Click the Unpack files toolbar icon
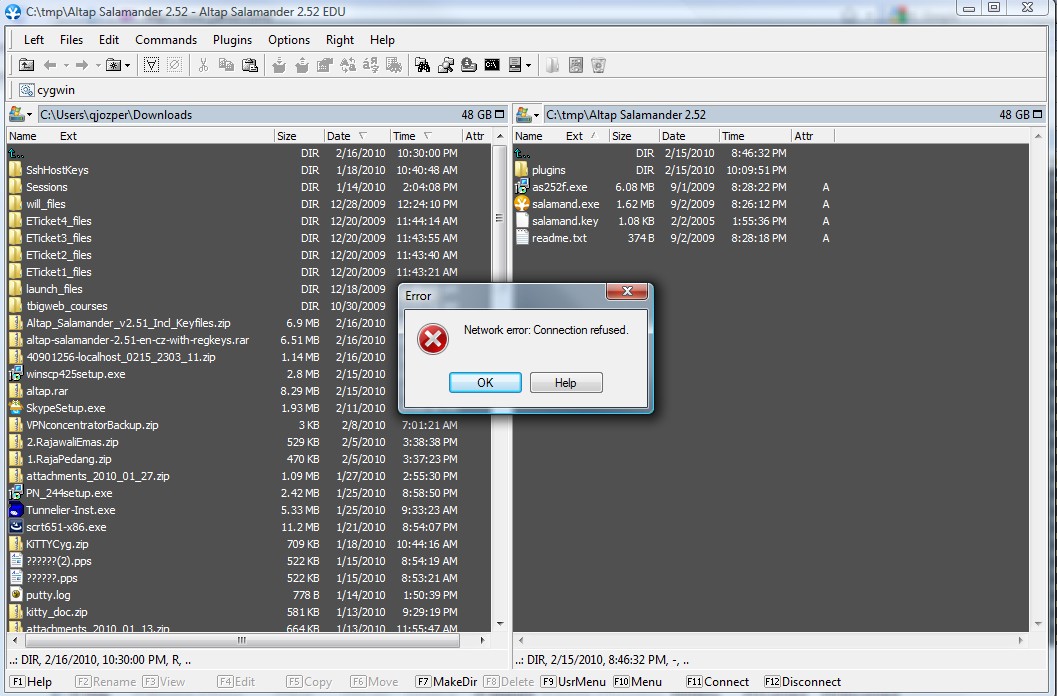1057x696 pixels. tap(302, 65)
